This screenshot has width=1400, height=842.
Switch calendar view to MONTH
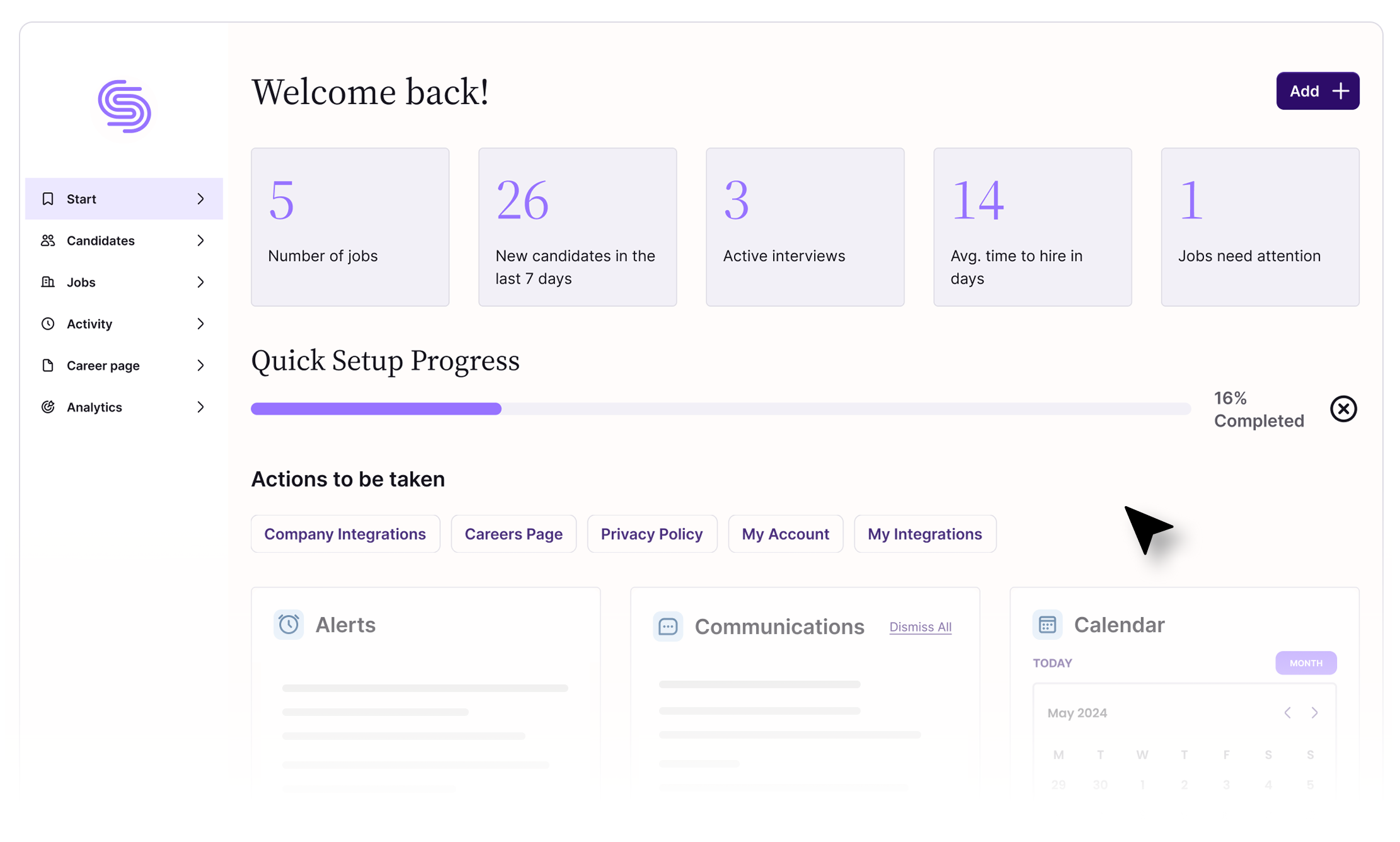click(1305, 662)
